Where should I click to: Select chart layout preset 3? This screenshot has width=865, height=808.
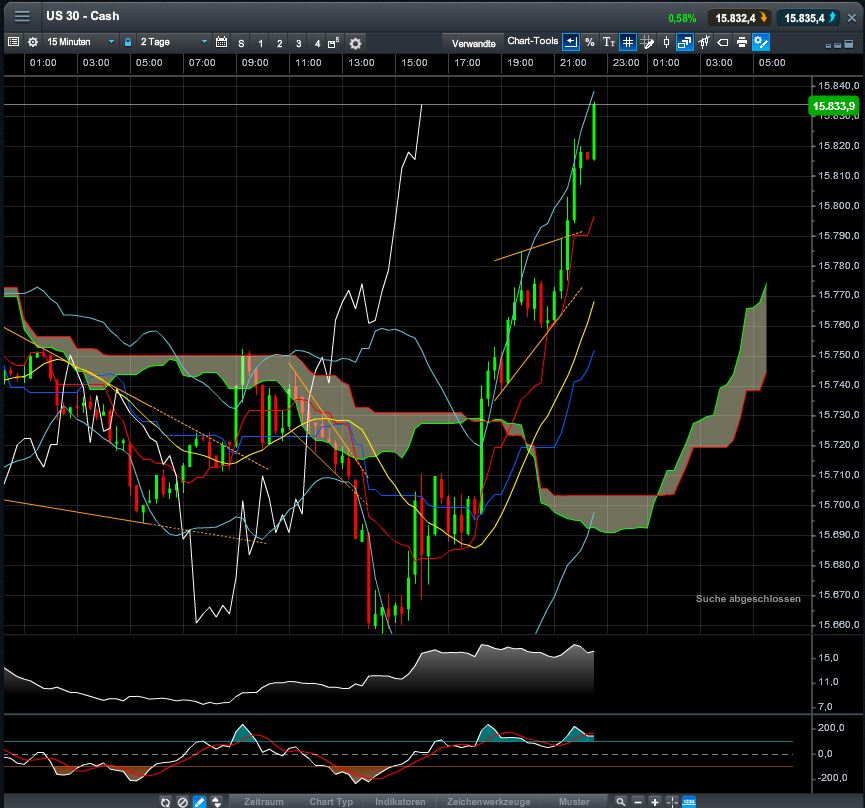click(x=298, y=43)
